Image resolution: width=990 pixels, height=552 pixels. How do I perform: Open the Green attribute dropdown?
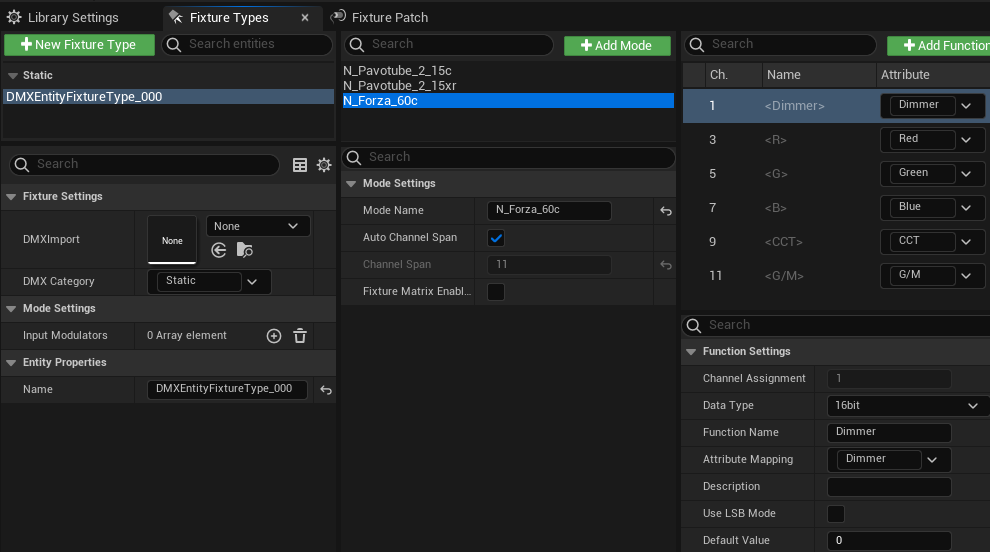933,174
